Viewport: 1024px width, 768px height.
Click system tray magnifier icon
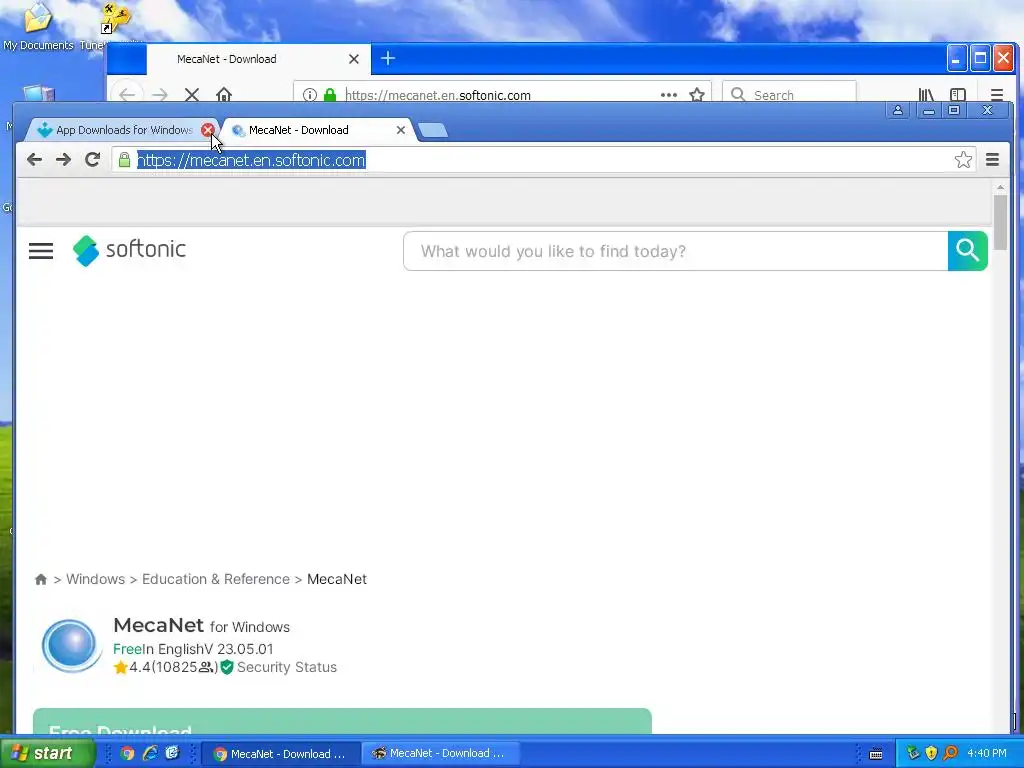[950, 753]
